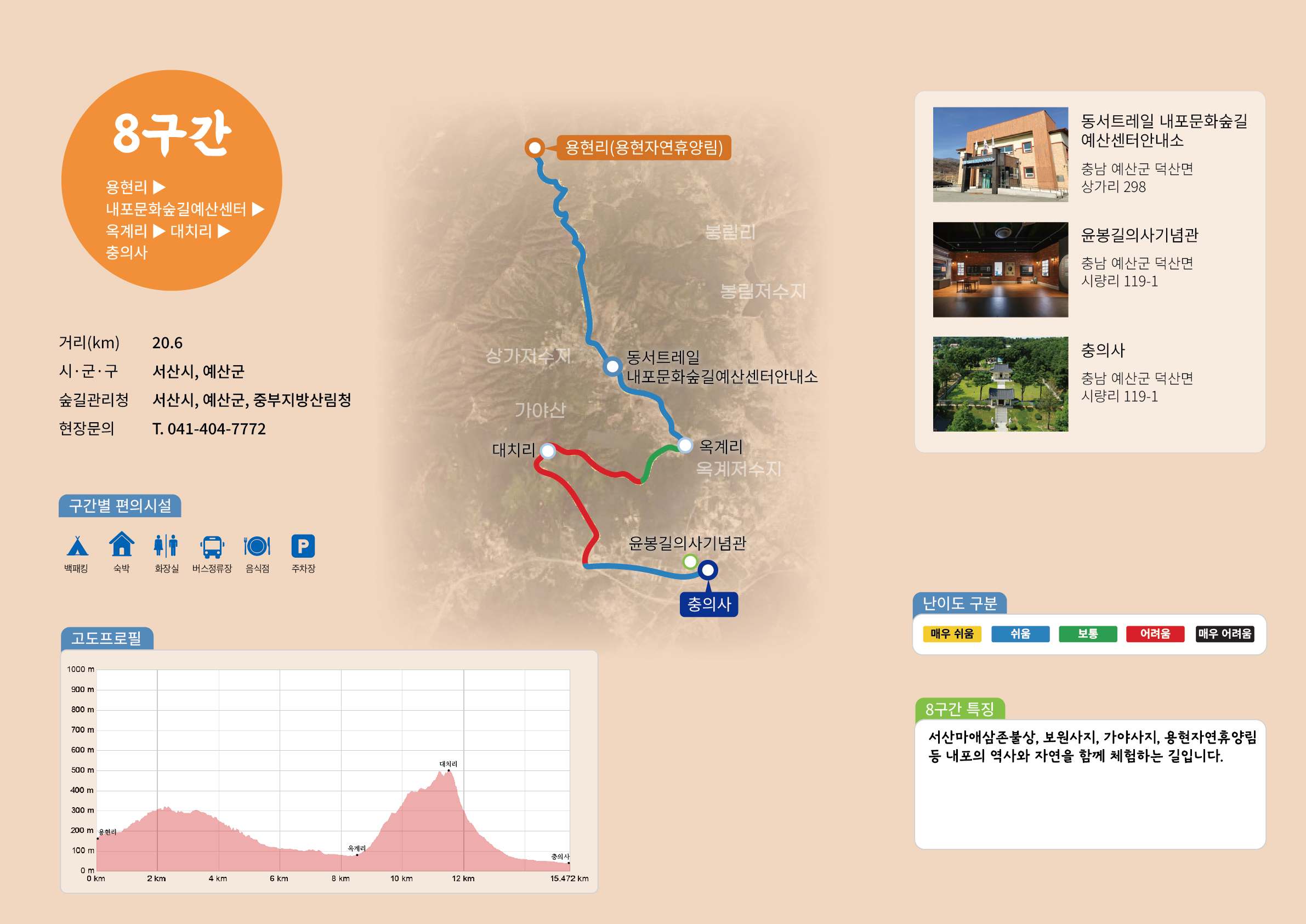Click the 상가저수지 label on map

pos(528,356)
